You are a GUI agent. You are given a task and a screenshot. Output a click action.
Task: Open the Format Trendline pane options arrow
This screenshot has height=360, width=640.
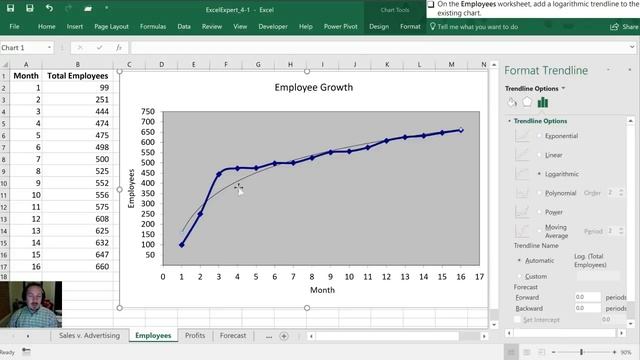608,70
